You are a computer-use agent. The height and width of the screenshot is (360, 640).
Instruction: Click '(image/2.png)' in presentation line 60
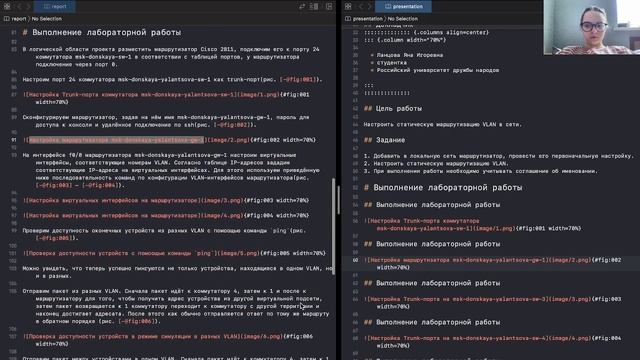pyautogui.click(x=570, y=260)
